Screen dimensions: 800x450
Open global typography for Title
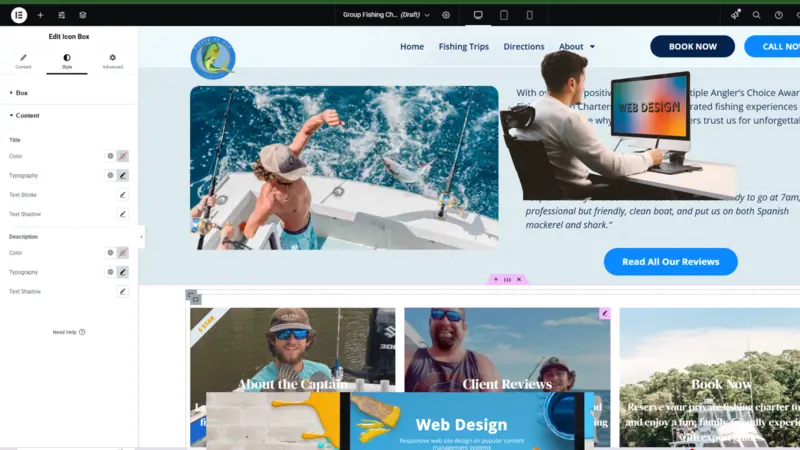click(x=110, y=176)
